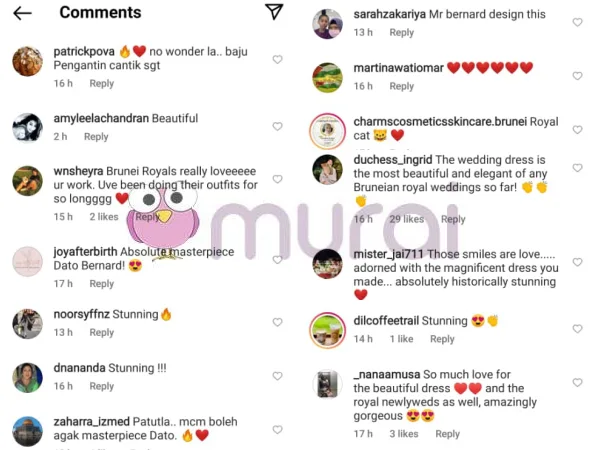Screen dimensions: 600x450
Task: Like patrickpova's comment with the heart
Action: coord(277,59)
